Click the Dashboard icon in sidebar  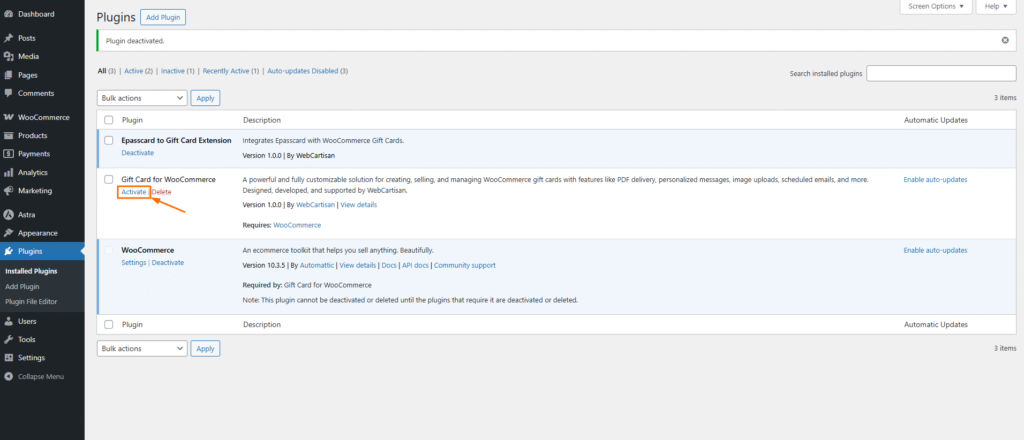[8, 14]
